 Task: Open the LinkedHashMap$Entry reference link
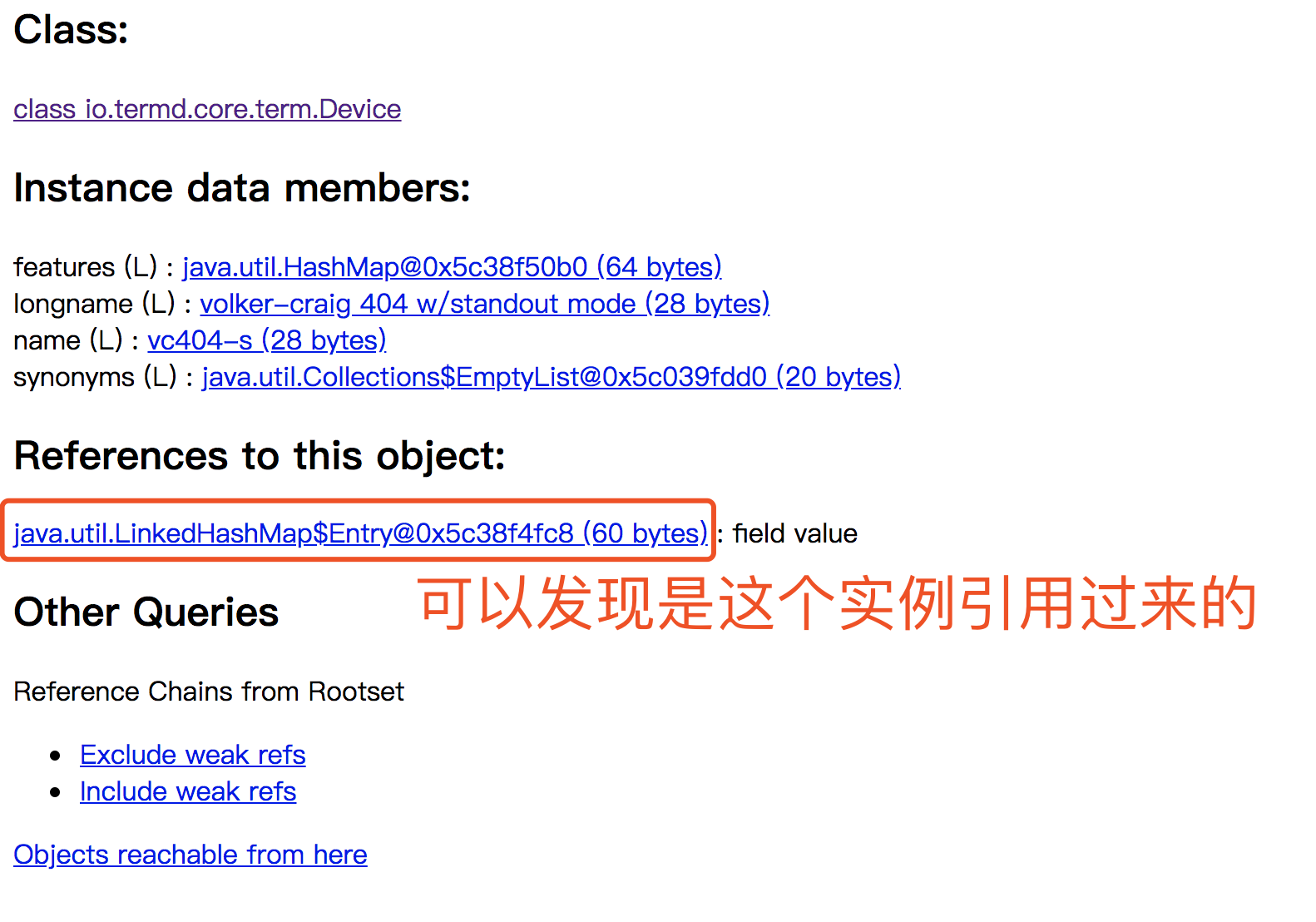(x=360, y=533)
